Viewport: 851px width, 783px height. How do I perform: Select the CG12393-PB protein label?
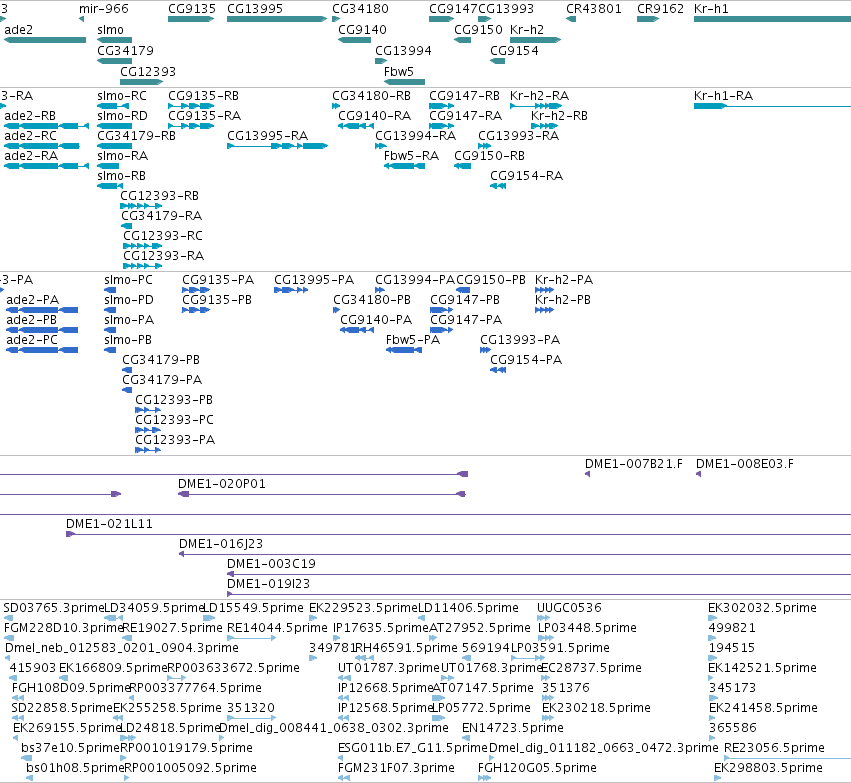coord(174,399)
